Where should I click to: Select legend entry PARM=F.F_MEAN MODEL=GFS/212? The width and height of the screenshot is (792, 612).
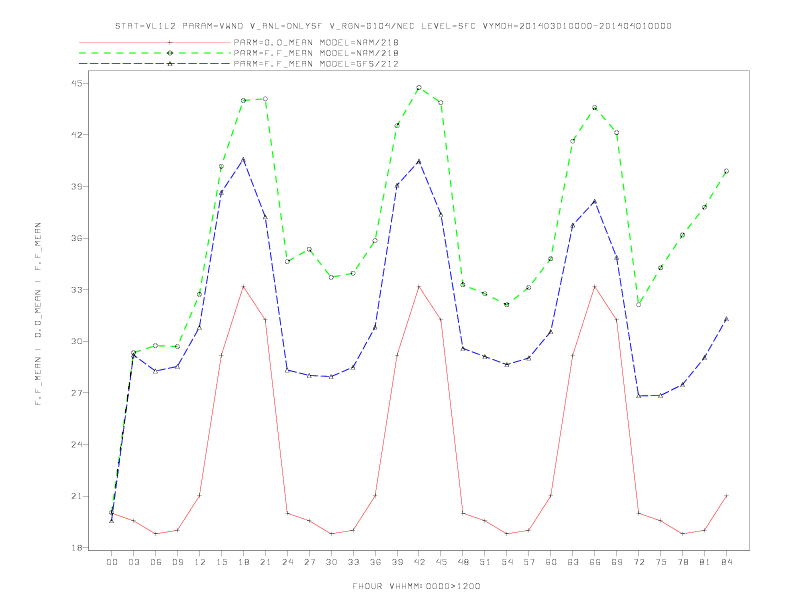coord(316,64)
